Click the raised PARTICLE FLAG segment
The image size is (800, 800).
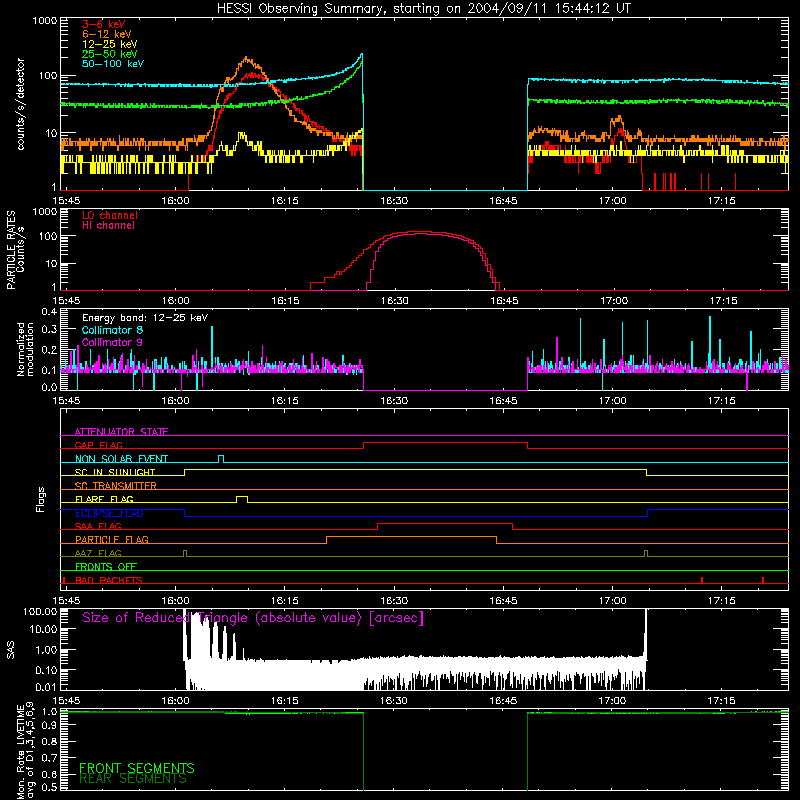tap(411, 537)
